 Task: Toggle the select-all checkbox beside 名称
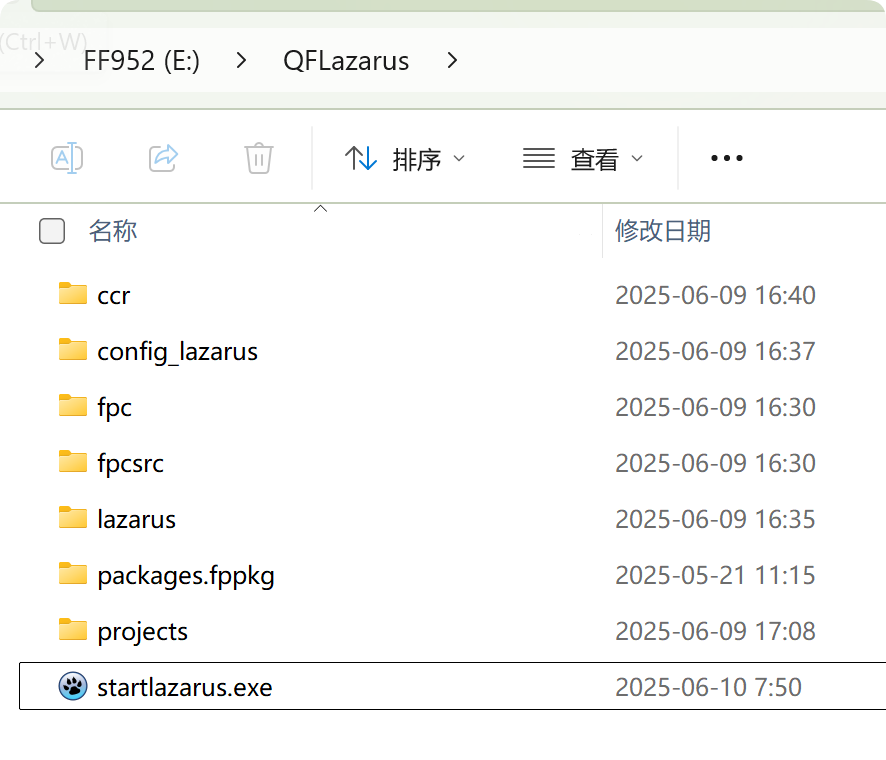tap(52, 231)
